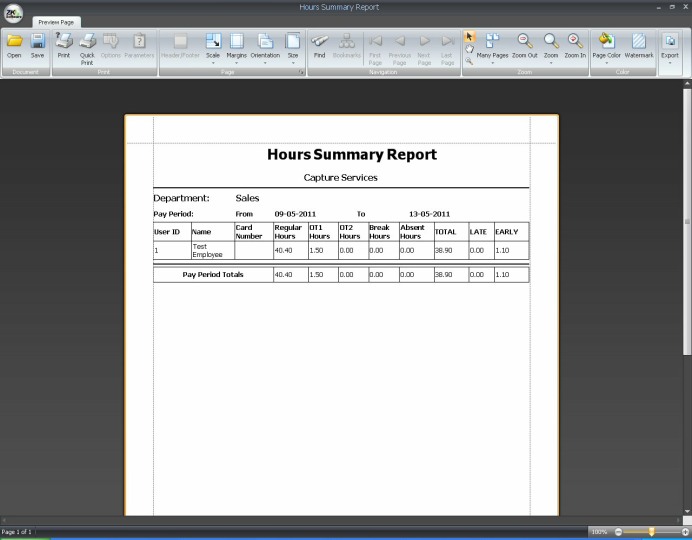Go to Next Page
The image size is (692, 540).
click(424, 49)
